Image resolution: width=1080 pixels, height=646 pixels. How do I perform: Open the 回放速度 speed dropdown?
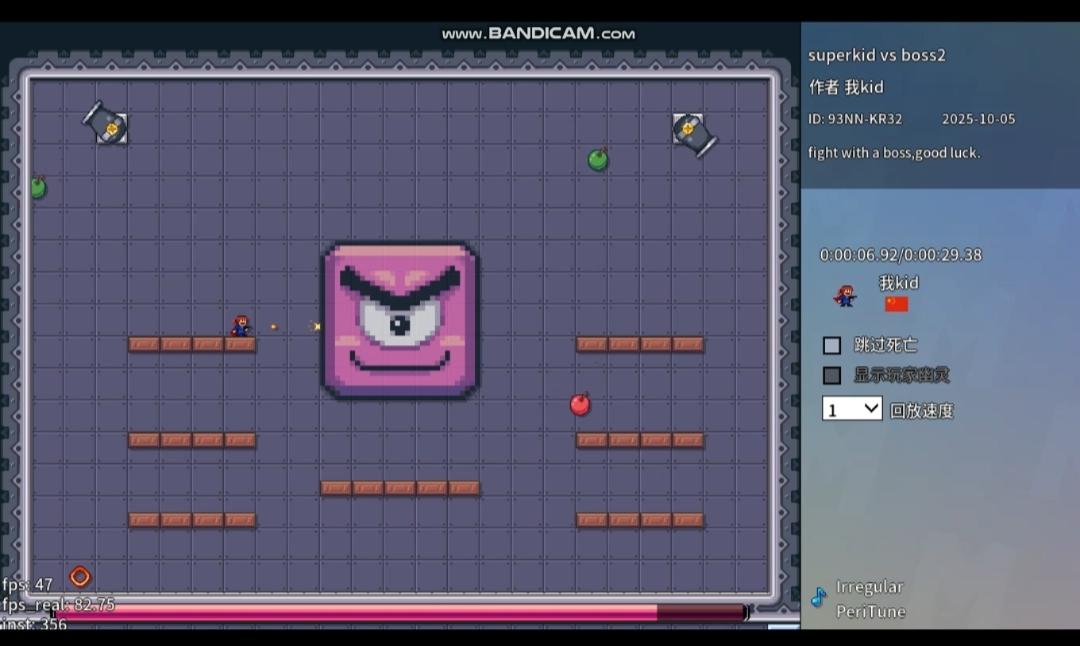click(x=852, y=409)
